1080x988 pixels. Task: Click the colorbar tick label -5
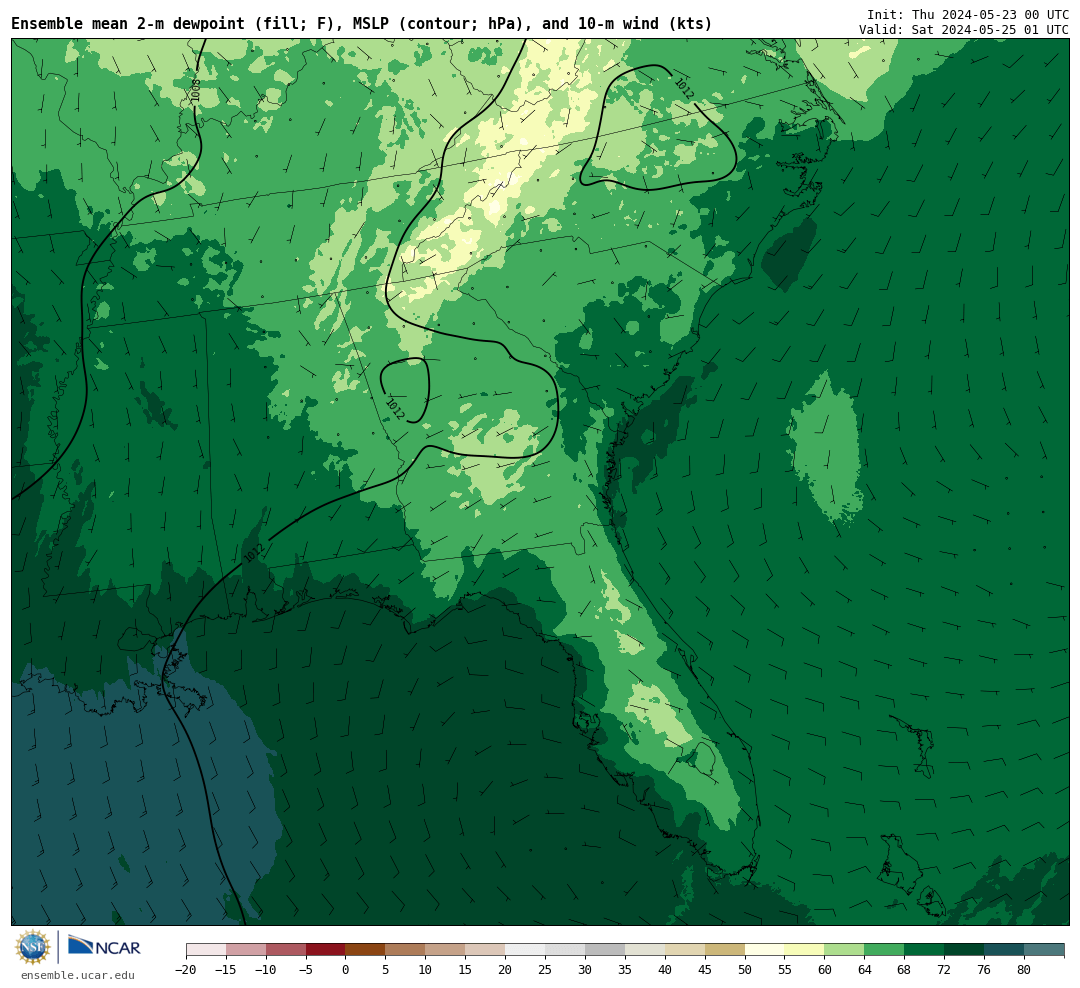tap(306, 969)
